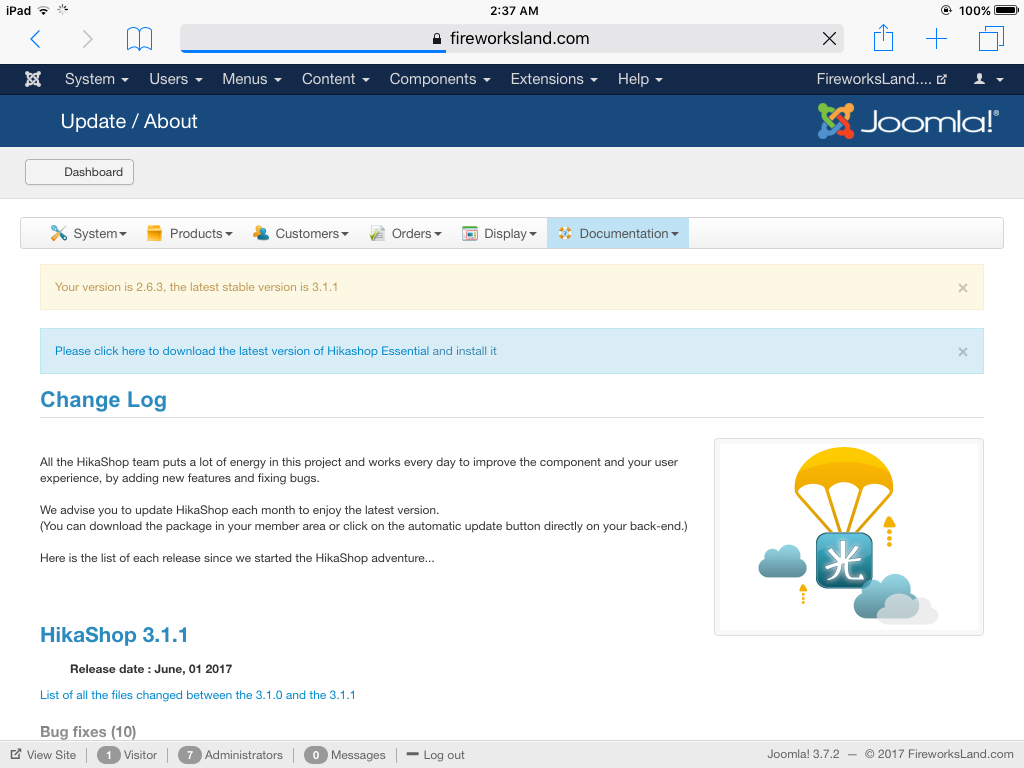Click the version 2.6.3 warning text
Image resolution: width=1024 pixels, height=768 pixels.
[x=197, y=287]
